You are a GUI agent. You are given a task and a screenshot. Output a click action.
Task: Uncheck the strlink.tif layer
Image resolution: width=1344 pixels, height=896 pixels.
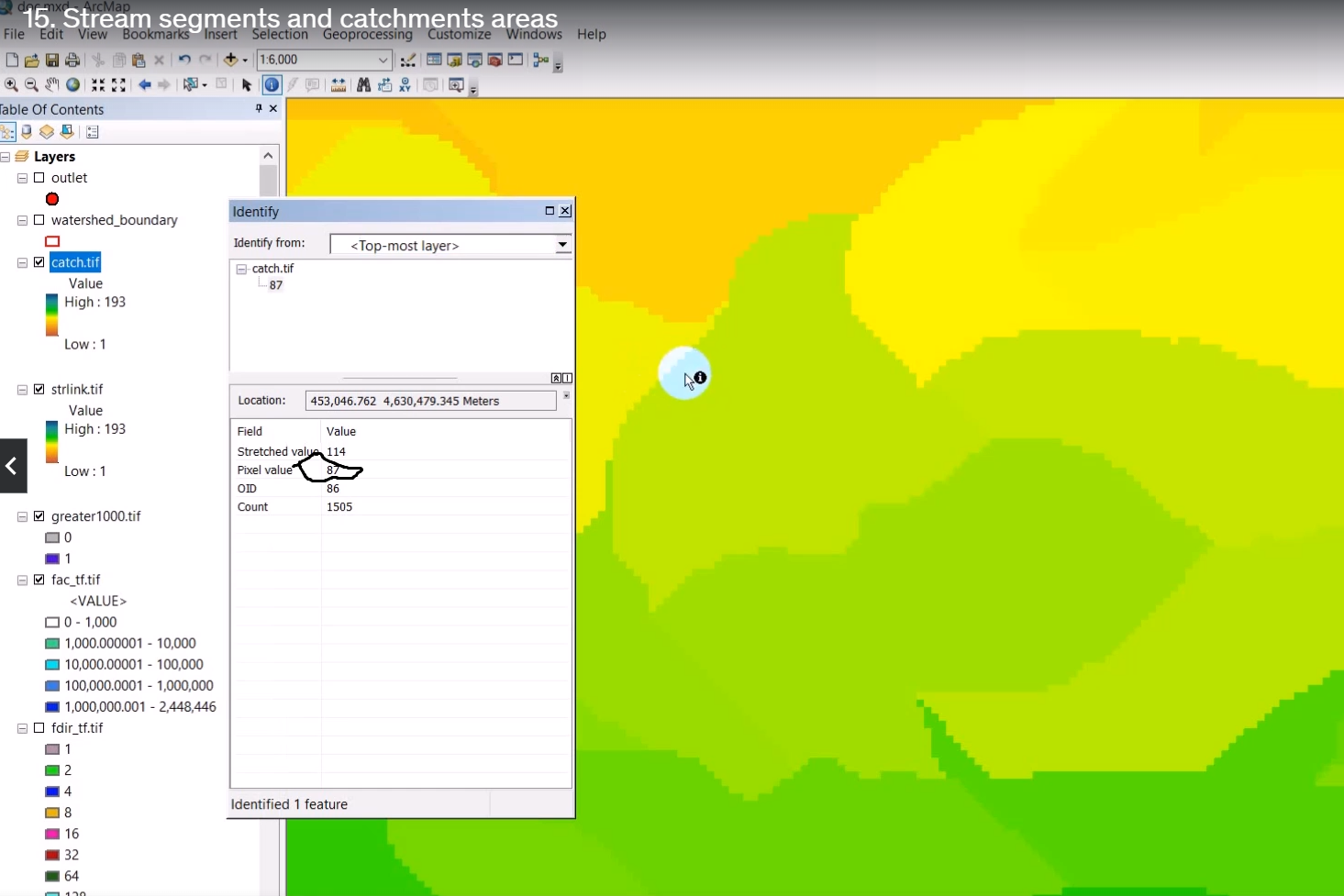tap(39, 389)
